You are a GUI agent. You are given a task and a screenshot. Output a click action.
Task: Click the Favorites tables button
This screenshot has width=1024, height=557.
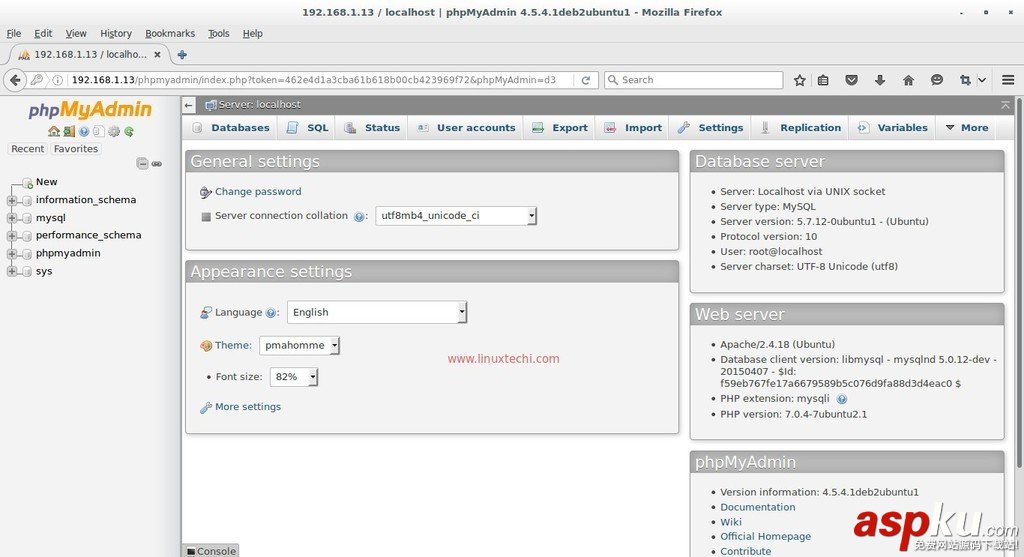tap(76, 149)
